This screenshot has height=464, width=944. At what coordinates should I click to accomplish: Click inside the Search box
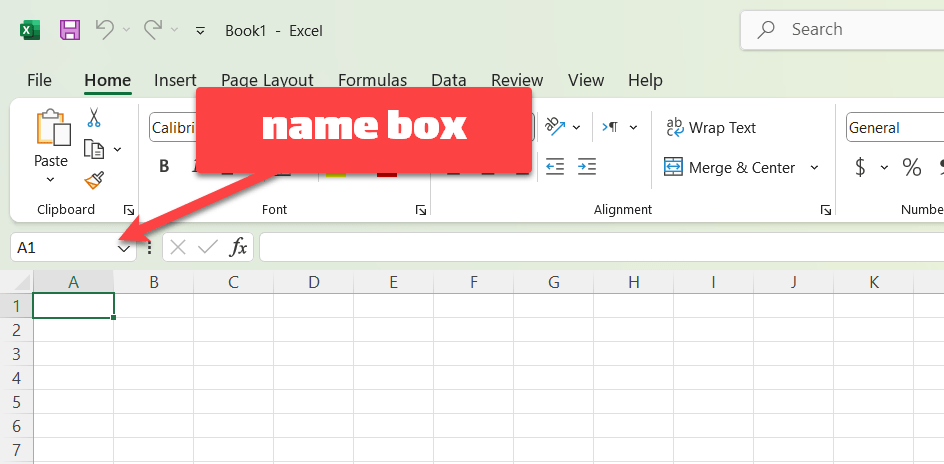click(843, 29)
